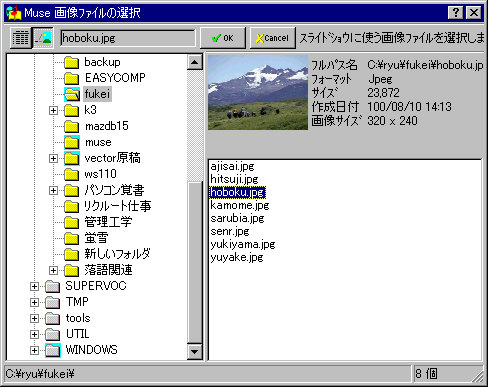Click the OK button with green checkmark
The width and height of the screenshot is (488, 387).
pyautogui.click(x=223, y=38)
